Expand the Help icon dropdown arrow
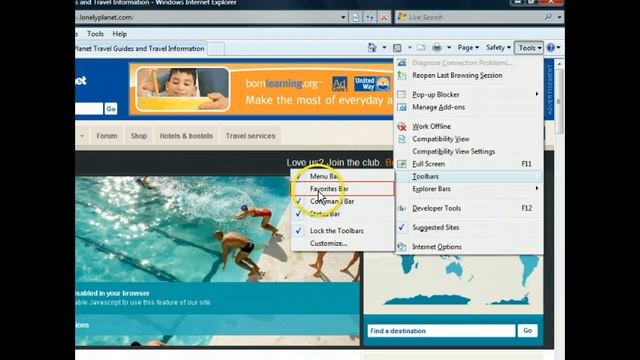 pyautogui.click(x=558, y=48)
